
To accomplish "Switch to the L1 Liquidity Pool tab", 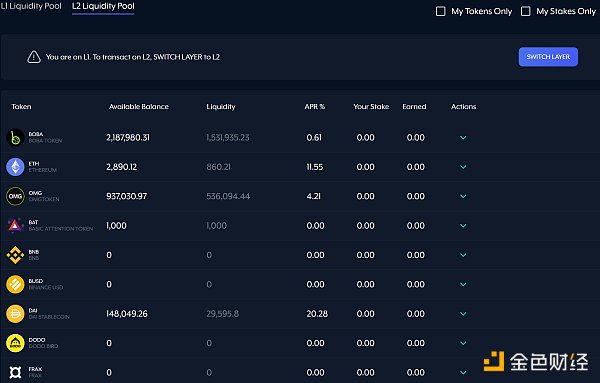I will [31, 6].
